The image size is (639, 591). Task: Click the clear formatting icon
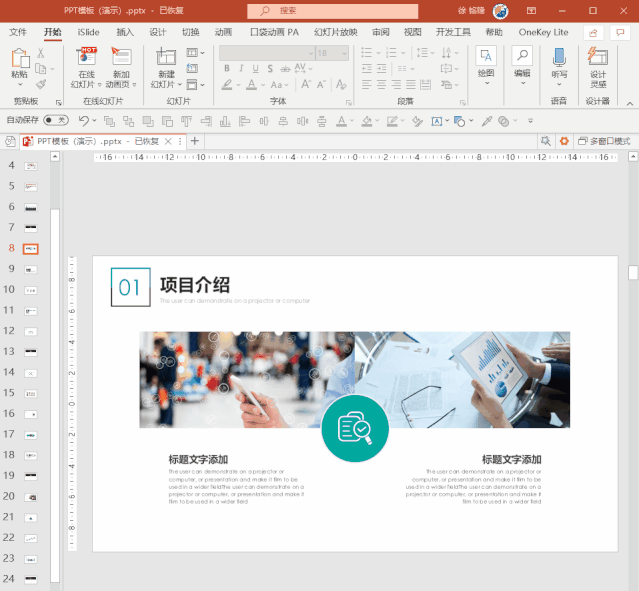pos(341,85)
